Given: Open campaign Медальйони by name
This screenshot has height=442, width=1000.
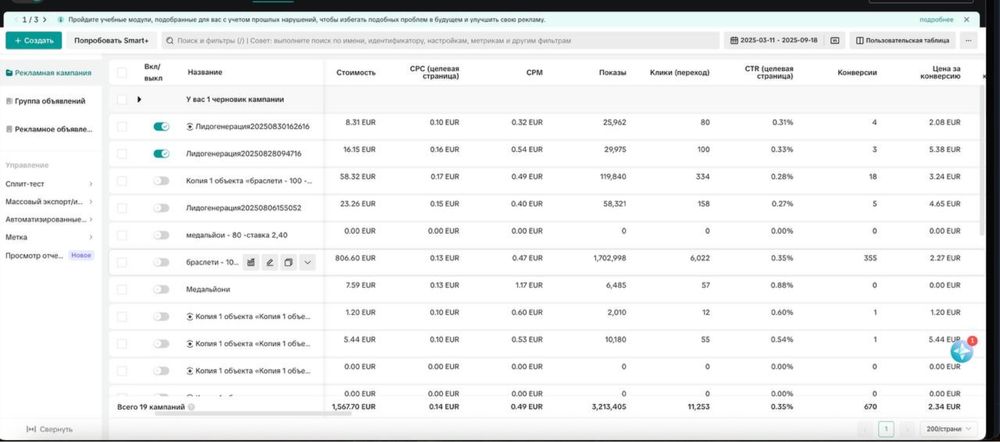Looking at the screenshot, I should click(x=208, y=289).
